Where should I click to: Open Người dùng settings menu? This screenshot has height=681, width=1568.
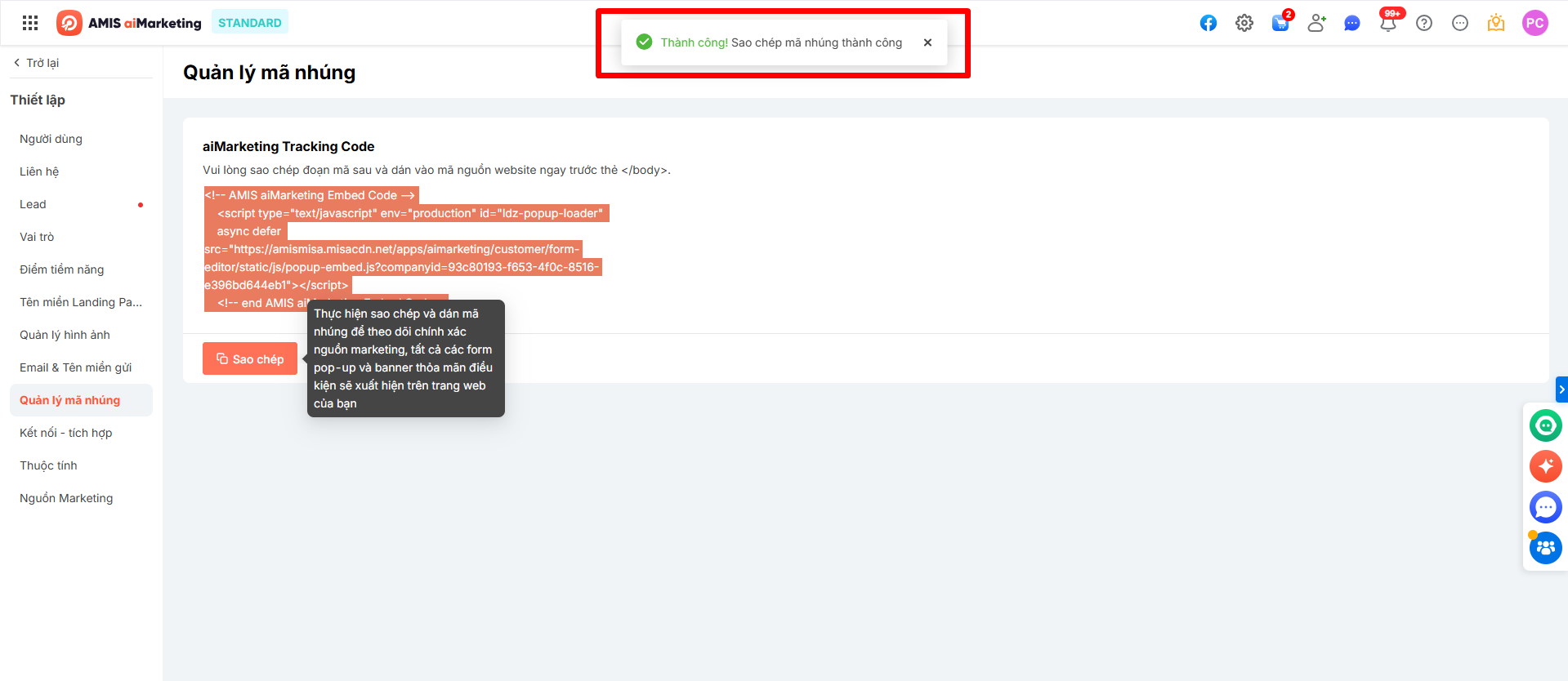[x=51, y=139]
